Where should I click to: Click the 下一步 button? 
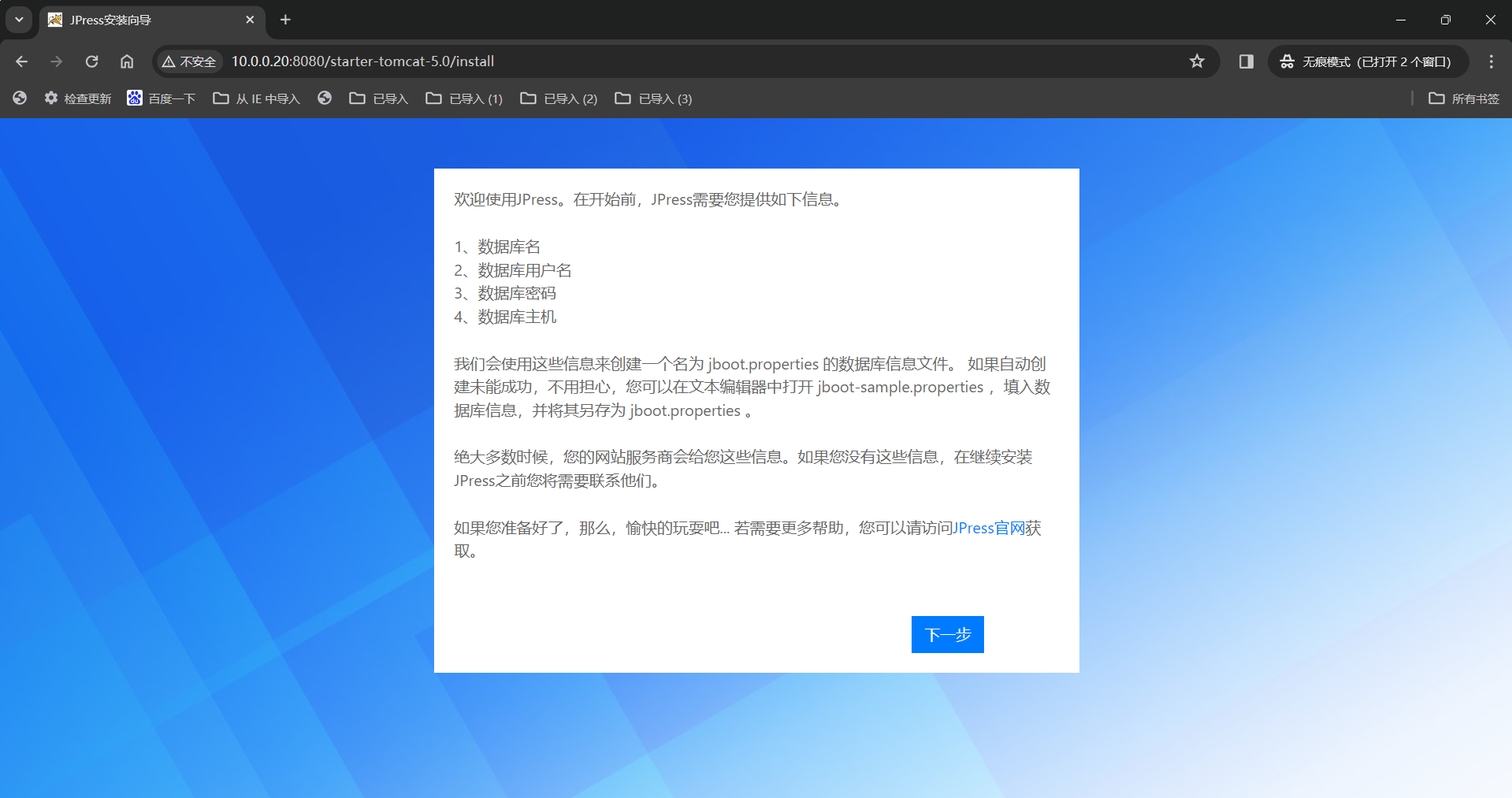coord(947,634)
